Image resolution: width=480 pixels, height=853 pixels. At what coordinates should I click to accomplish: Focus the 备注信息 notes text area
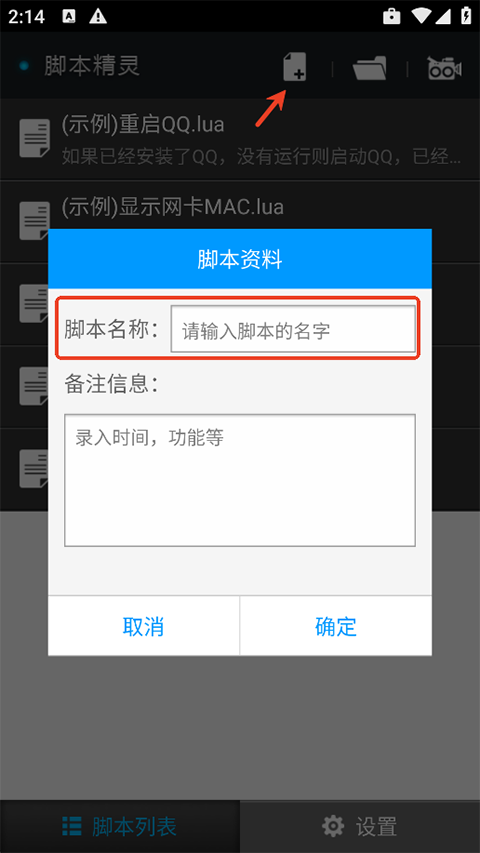240,480
